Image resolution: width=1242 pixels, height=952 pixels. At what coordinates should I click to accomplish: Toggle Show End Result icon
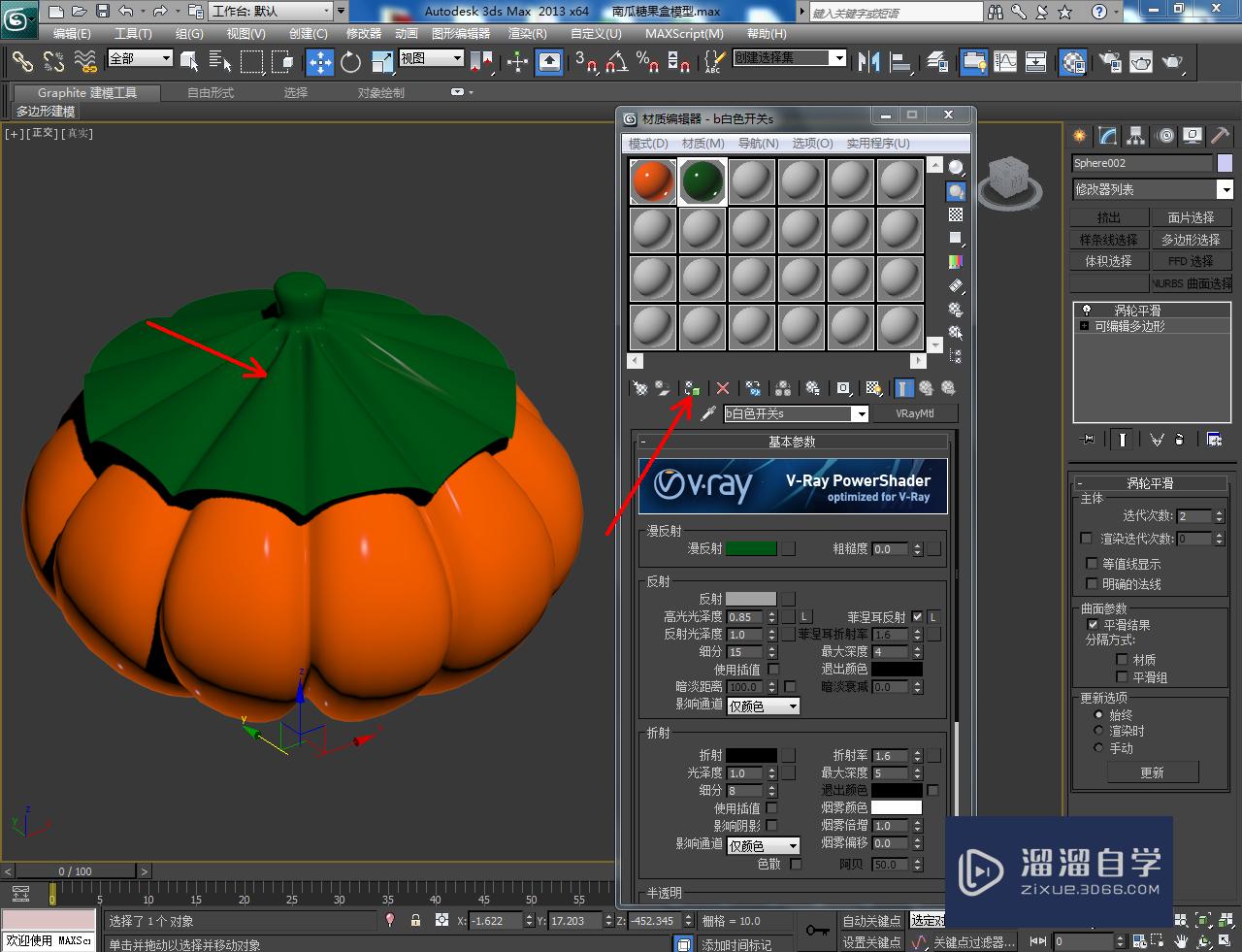click(903, 388)
